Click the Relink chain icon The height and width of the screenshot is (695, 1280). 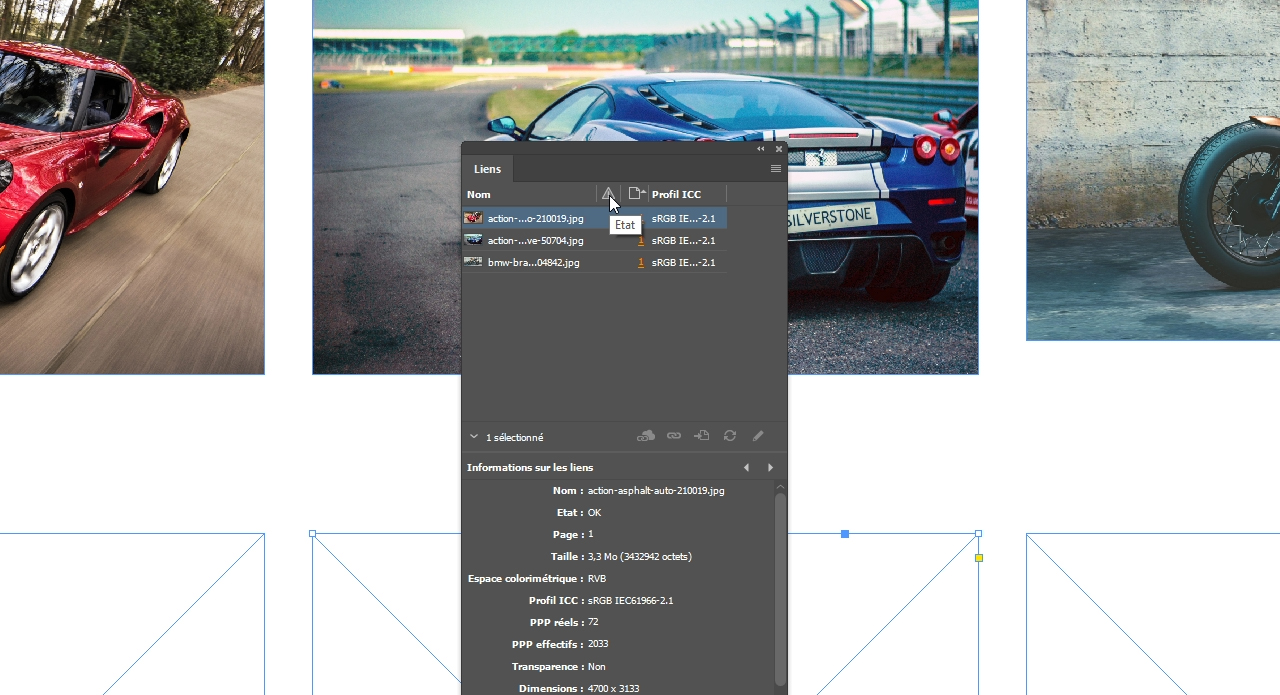674,436
